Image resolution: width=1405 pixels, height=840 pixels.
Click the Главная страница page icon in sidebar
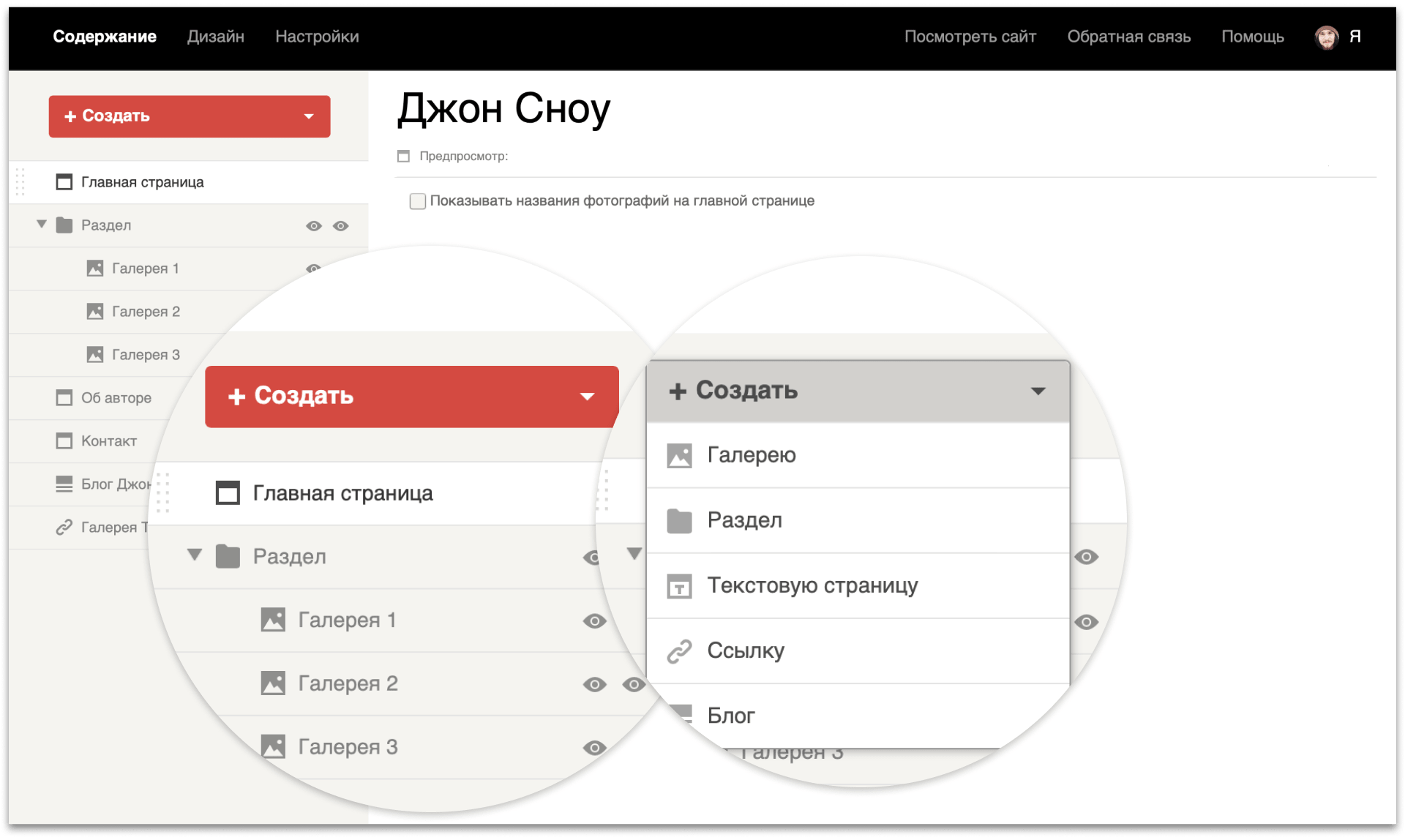coord(64,182)
